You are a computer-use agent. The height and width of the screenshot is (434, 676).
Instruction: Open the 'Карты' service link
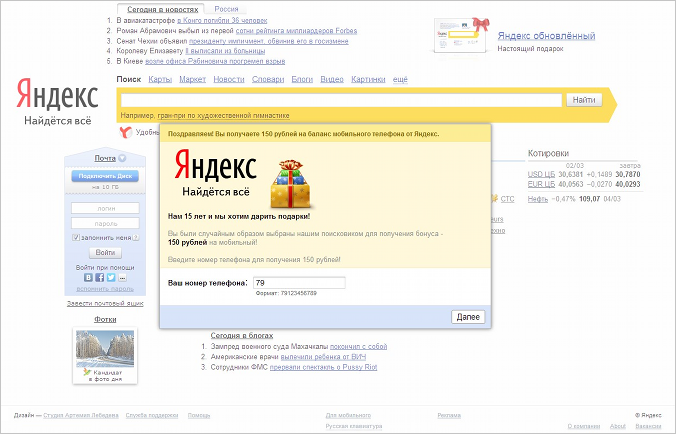[x=160, y=79]
